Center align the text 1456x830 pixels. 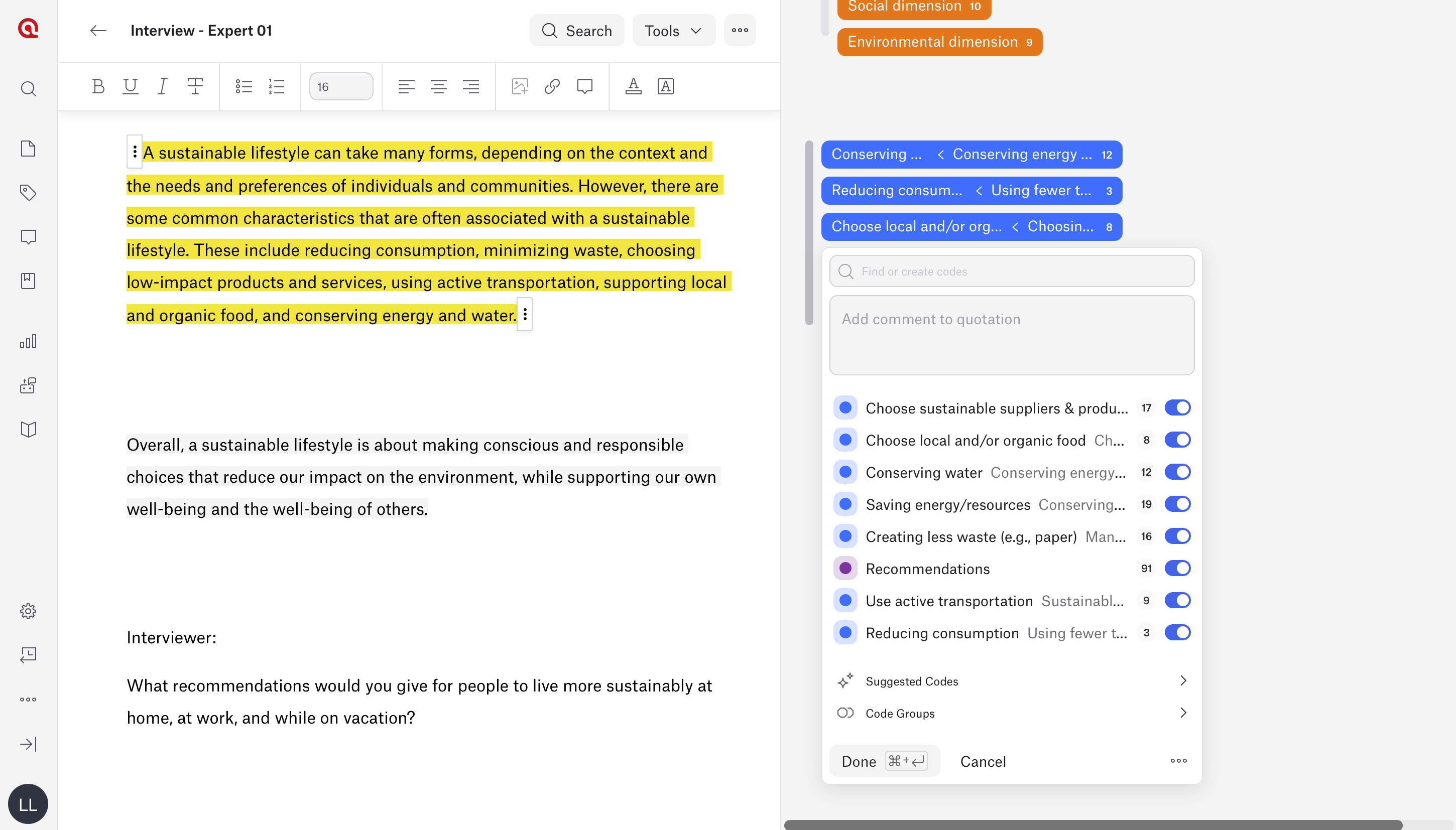439,87
